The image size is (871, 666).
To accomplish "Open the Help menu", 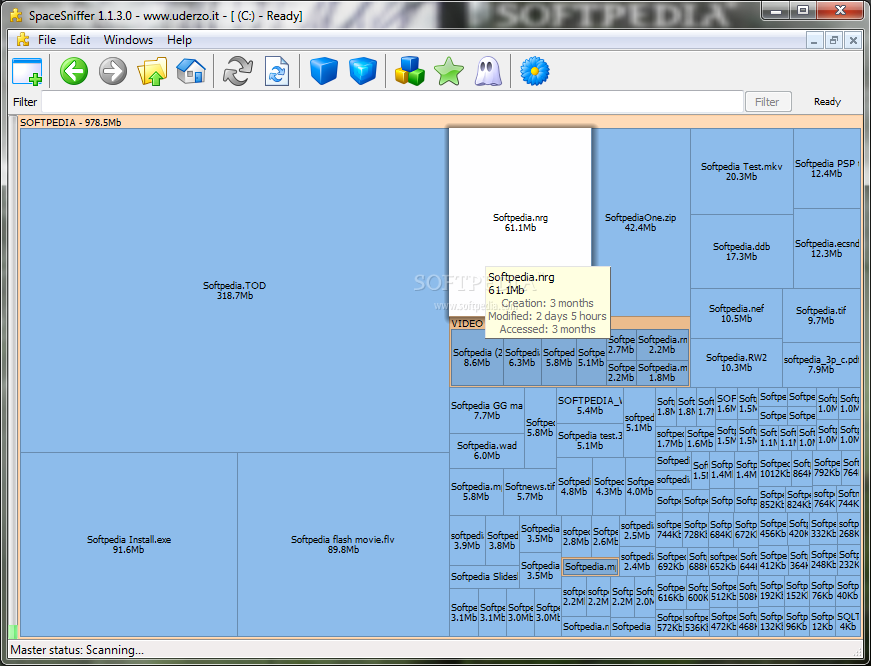I will (x=179, y=40).
